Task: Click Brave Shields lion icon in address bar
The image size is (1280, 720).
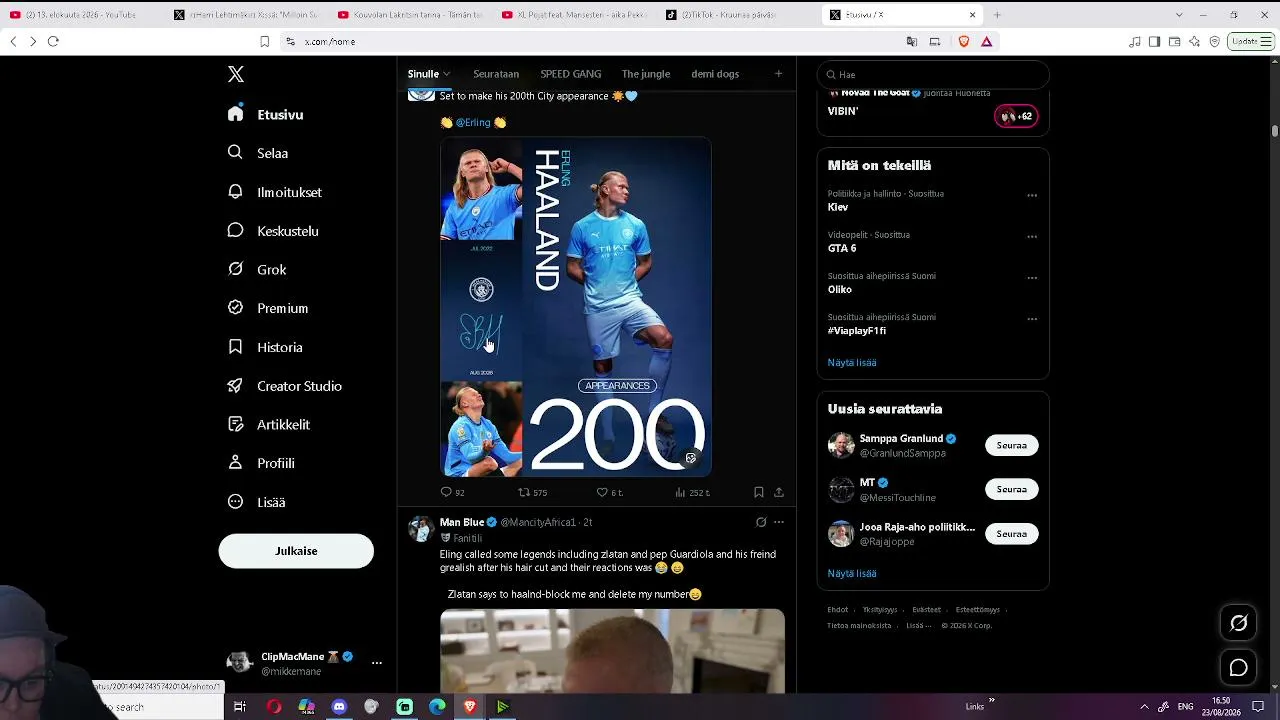Action: pyautogui.click(x=964, y=41)
